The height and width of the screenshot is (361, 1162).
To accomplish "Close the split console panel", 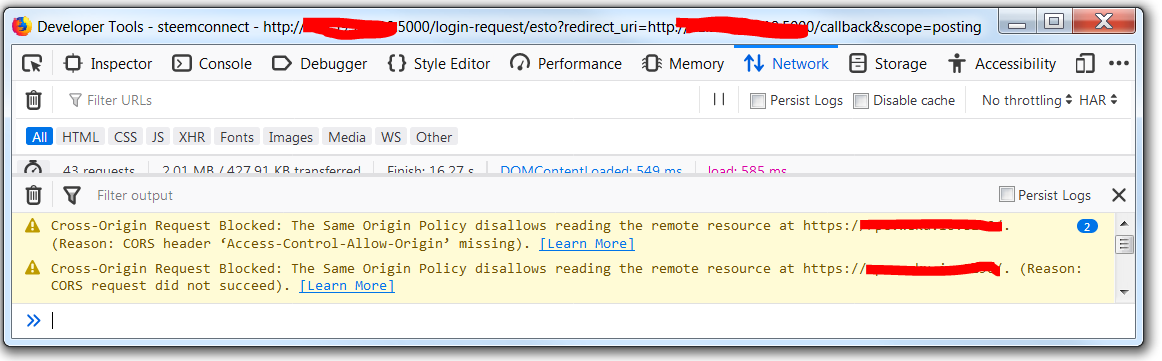I will point(1119,195).
